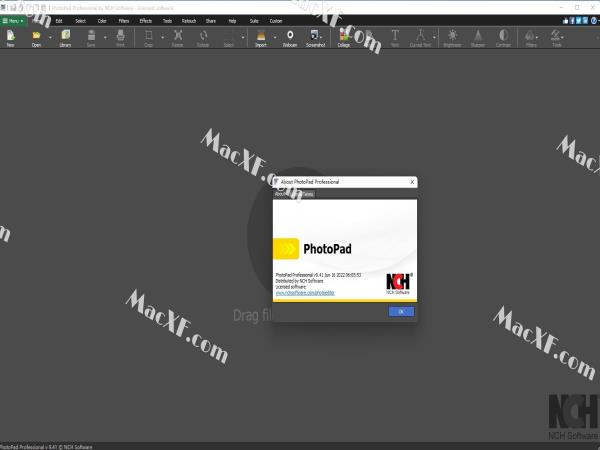Switch to the Effects tab
600x450 pixels.
145,21
